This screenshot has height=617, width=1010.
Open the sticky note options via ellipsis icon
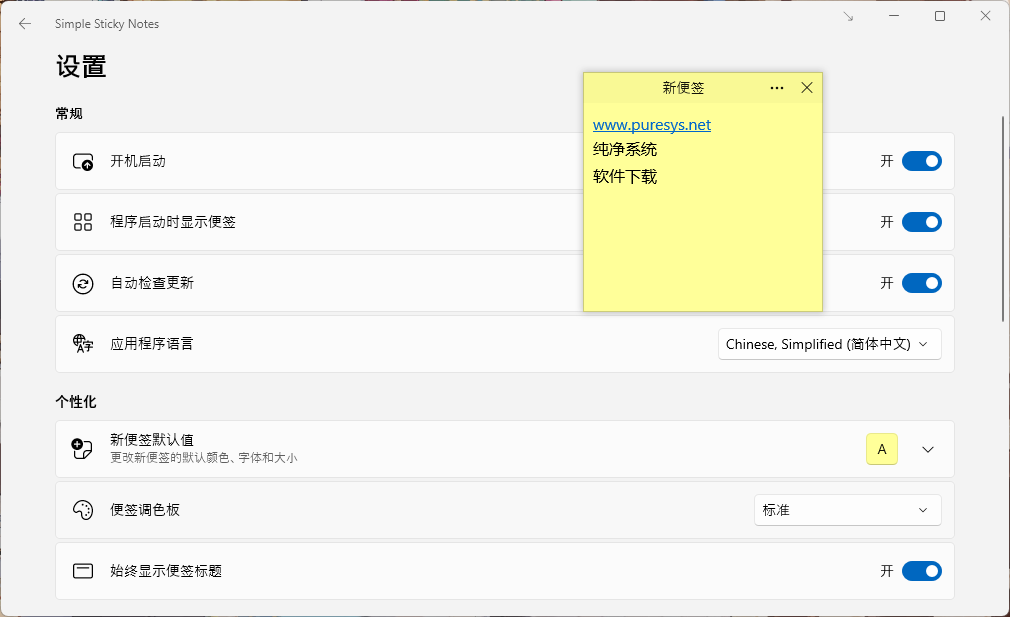[777, 88]
